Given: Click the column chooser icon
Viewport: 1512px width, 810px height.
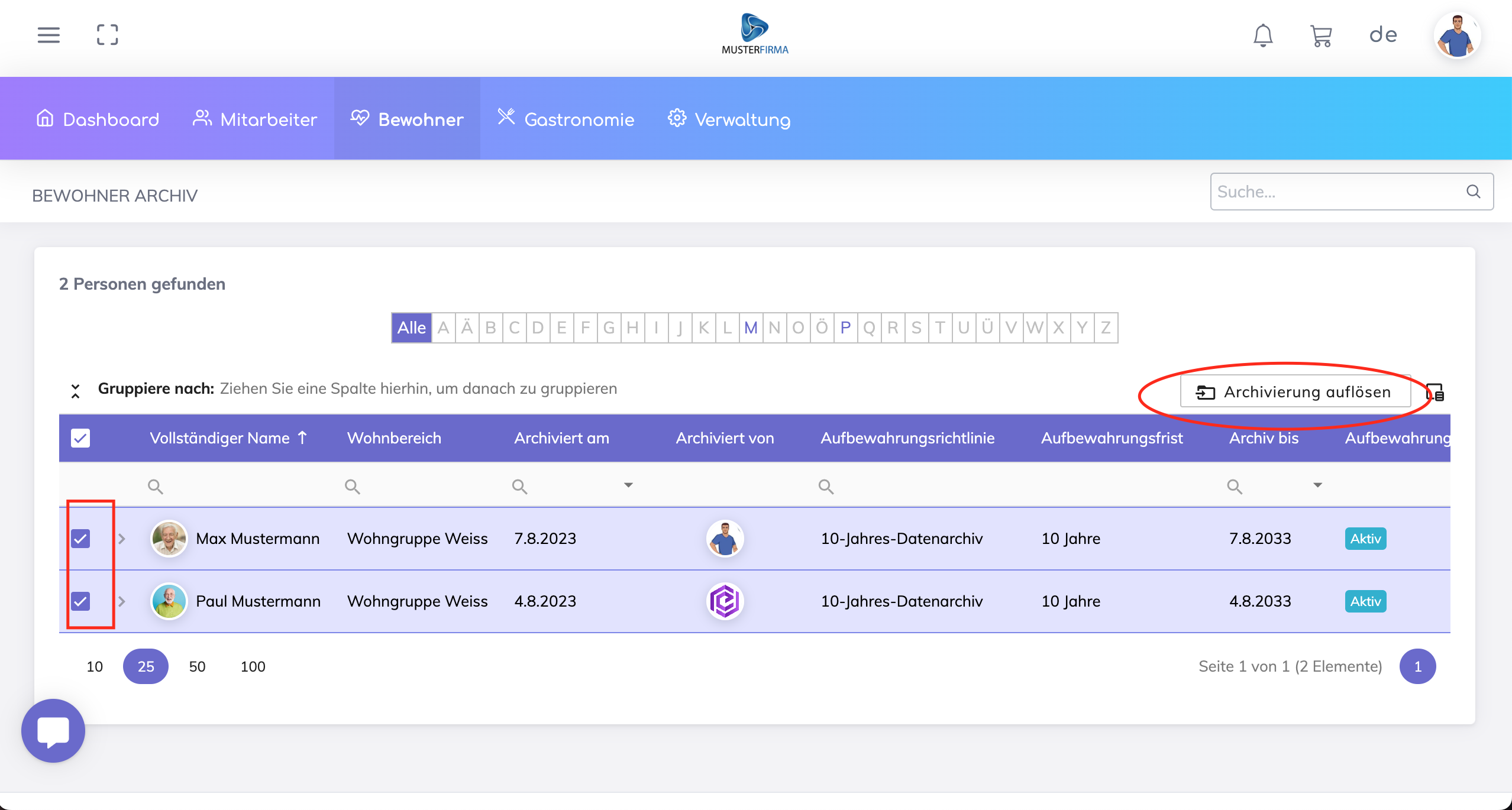Looking at the screenshot, I should pos(1435,392).
